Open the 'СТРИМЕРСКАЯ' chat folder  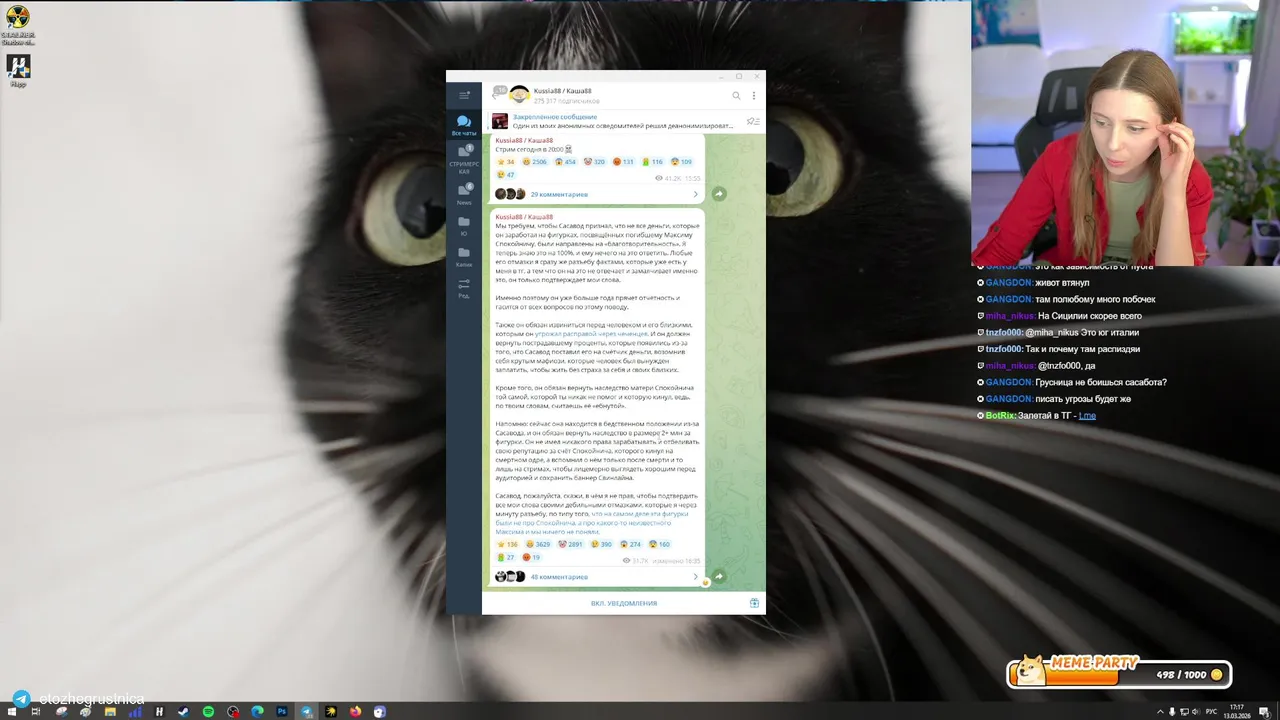tap(464, 159)
